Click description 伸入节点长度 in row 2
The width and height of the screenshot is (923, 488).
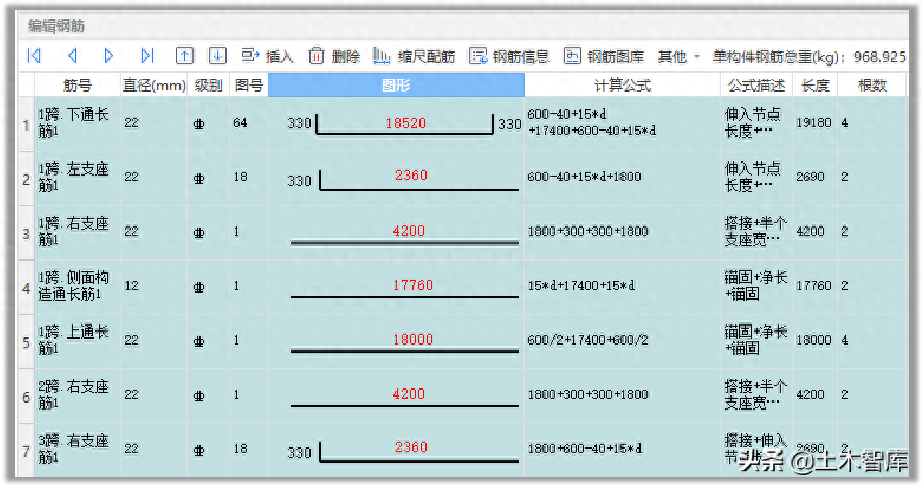pyautogui.click(x=753, y=177)
